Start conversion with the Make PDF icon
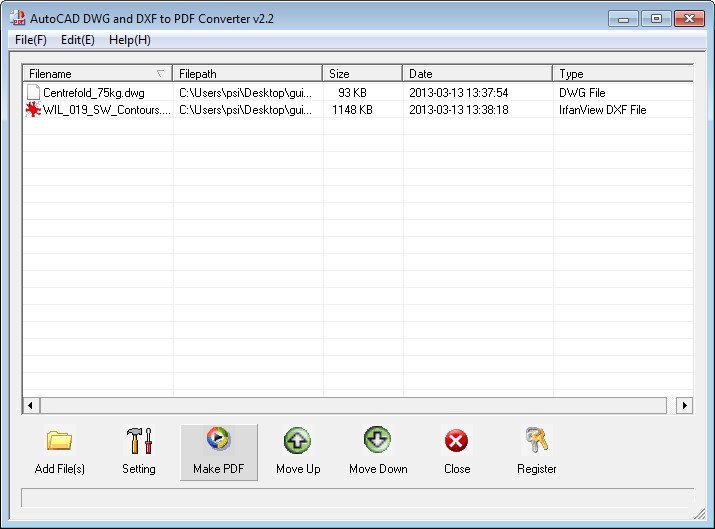The height and width of the screenshot is (529, 715). [x=218, y=439]
